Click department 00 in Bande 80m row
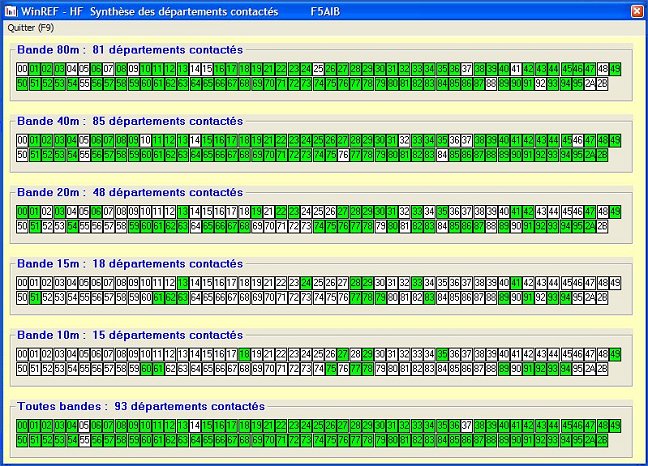 click(x=22, y=69)
